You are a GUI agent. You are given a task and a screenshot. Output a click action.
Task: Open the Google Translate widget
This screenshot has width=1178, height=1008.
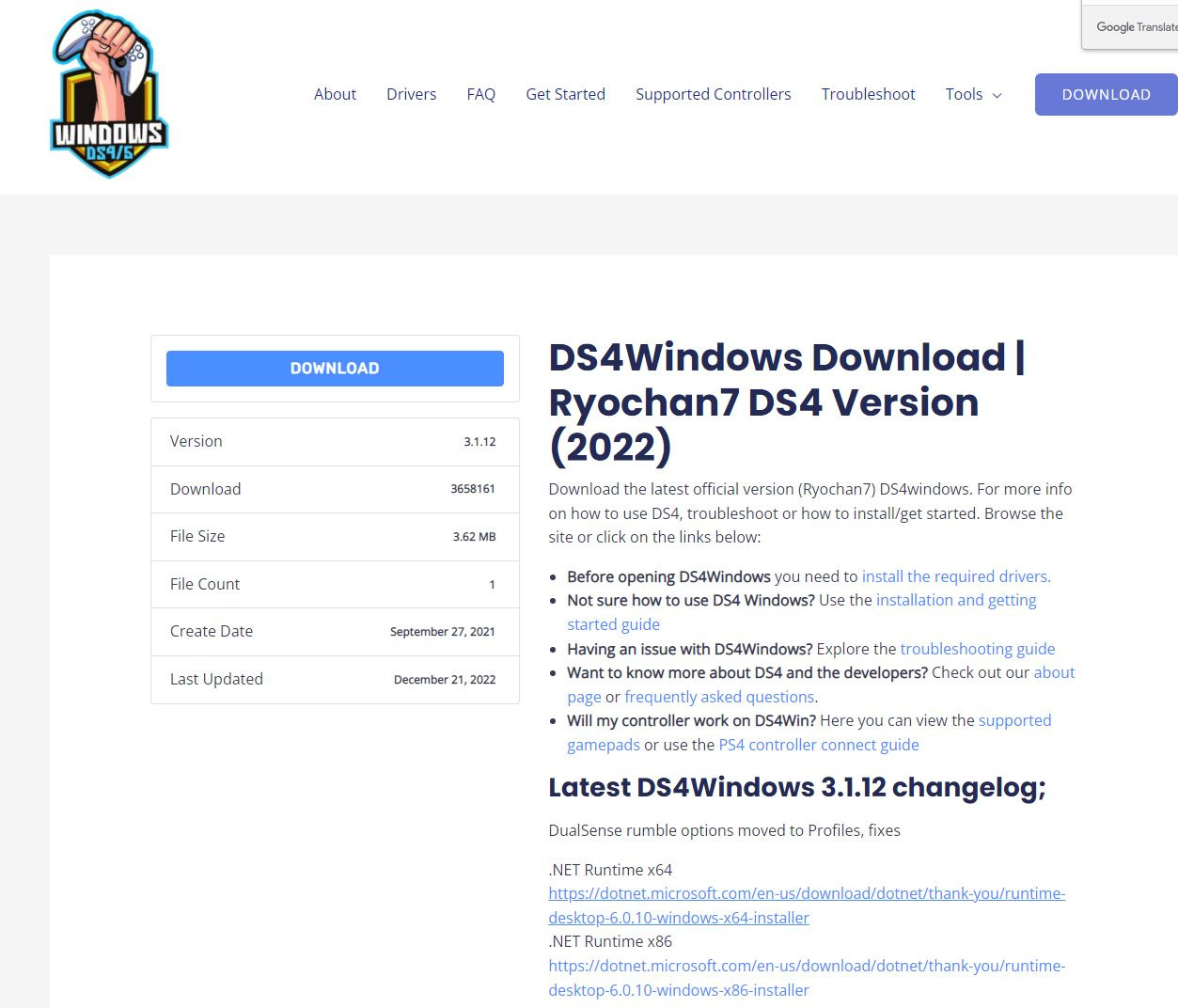(1130, 25)
